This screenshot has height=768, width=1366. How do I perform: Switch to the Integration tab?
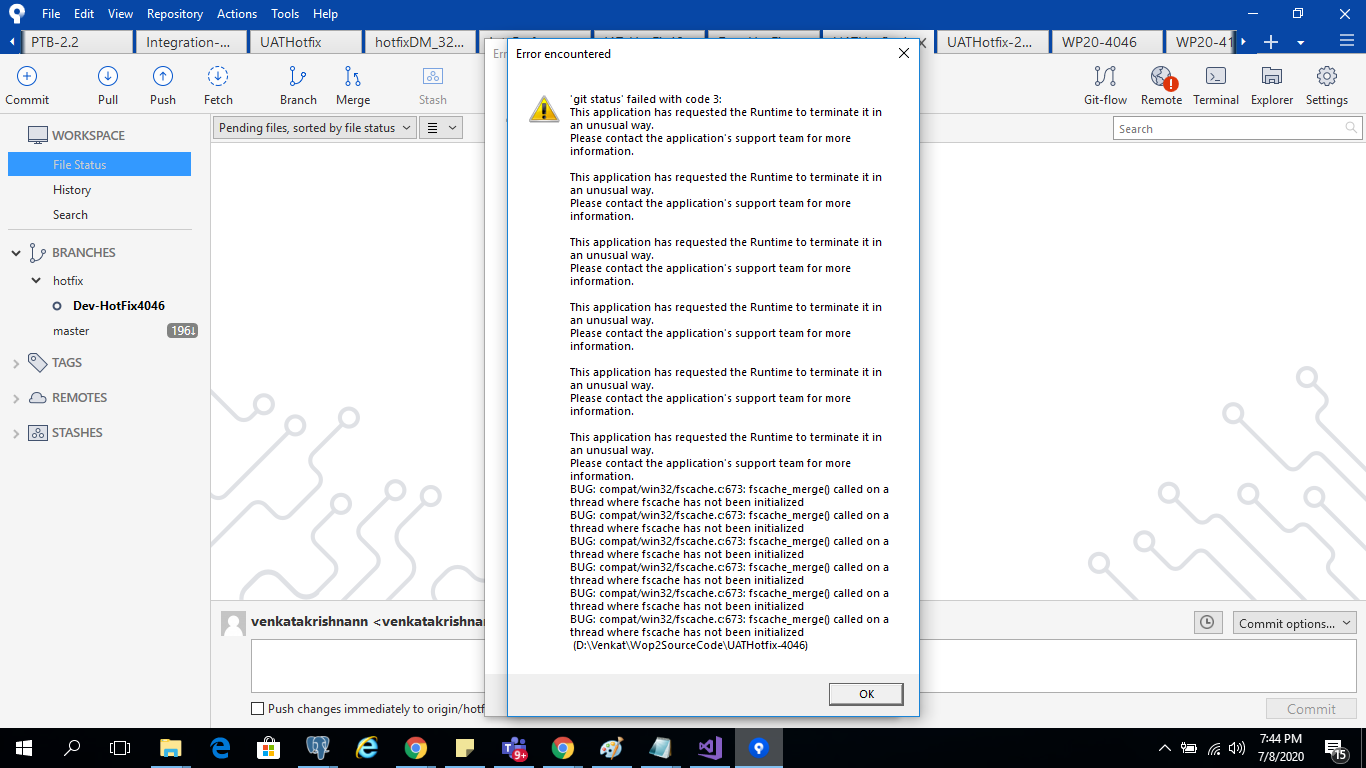click(x=191, y=42)
